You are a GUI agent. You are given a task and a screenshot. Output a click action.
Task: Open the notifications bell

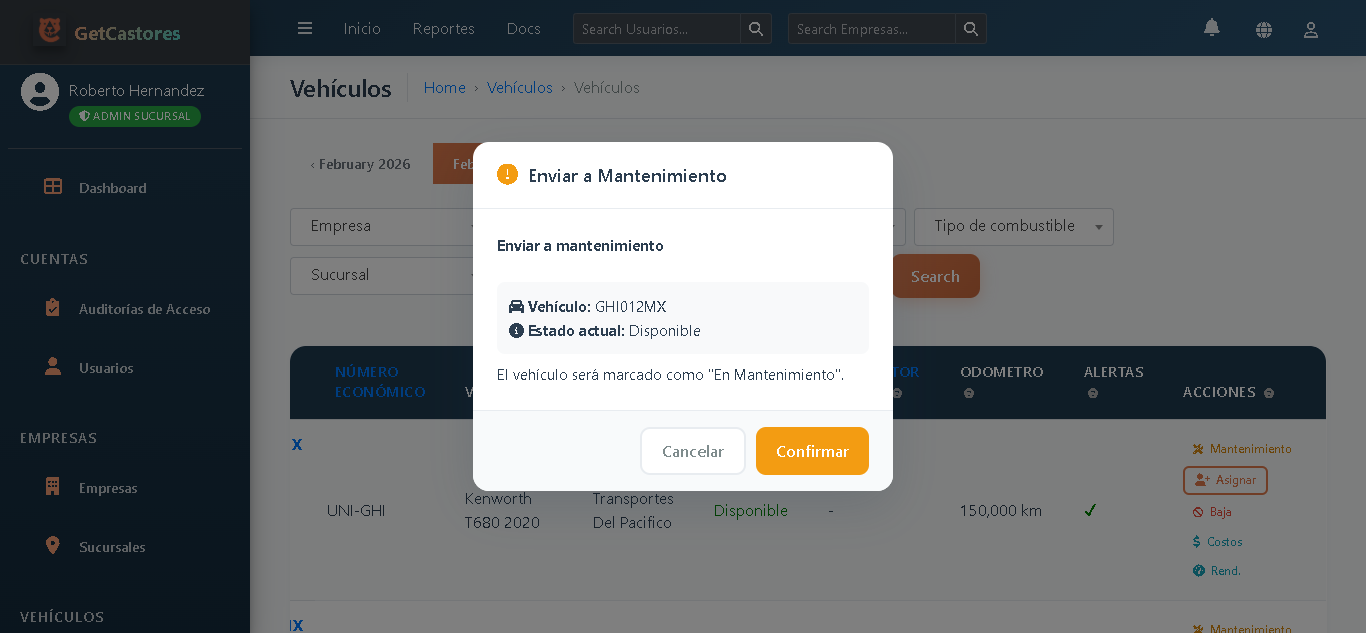[x=1211, y=29]
